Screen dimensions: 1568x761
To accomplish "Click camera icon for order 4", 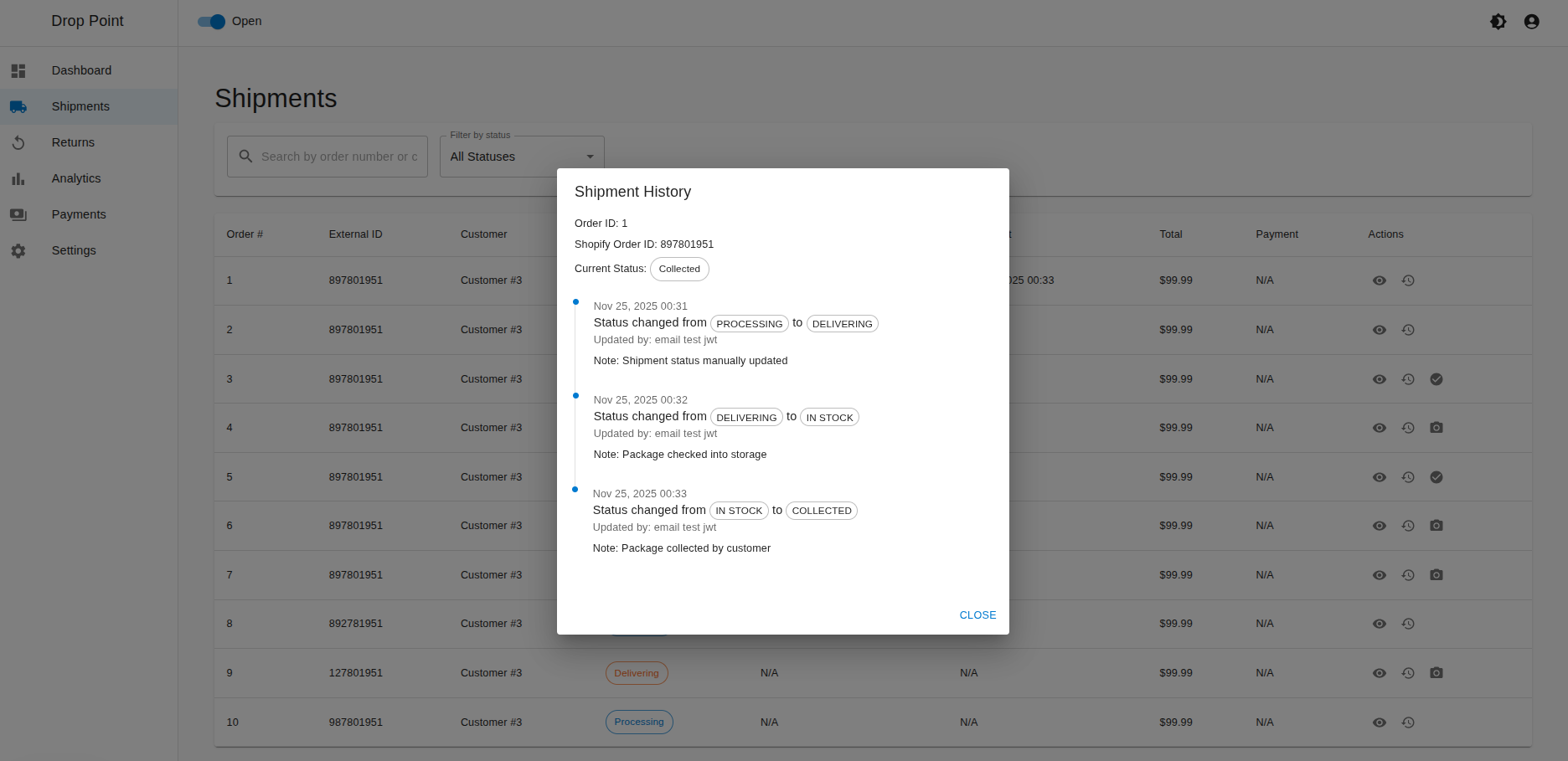I will pos(1436,428).
